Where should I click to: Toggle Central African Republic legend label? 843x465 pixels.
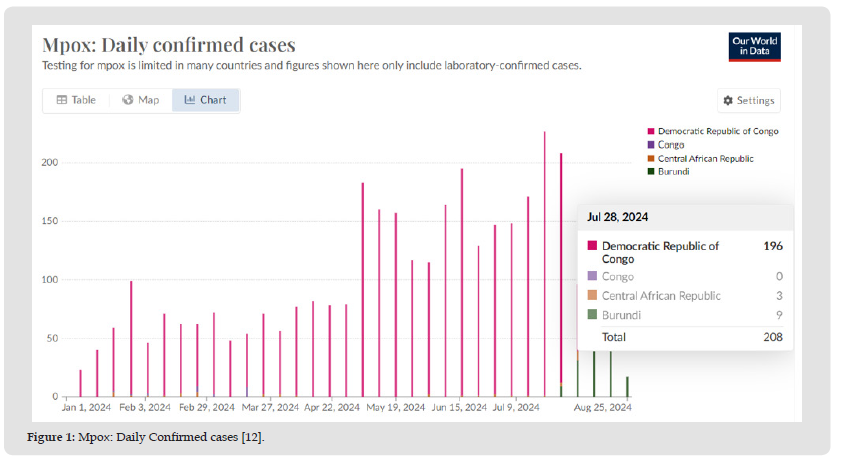(705, 158)
